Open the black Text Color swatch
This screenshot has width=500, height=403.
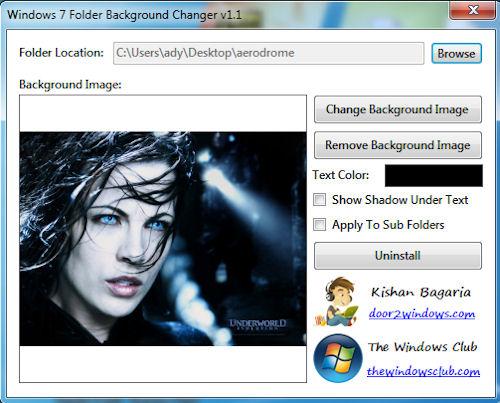[434, 175]
